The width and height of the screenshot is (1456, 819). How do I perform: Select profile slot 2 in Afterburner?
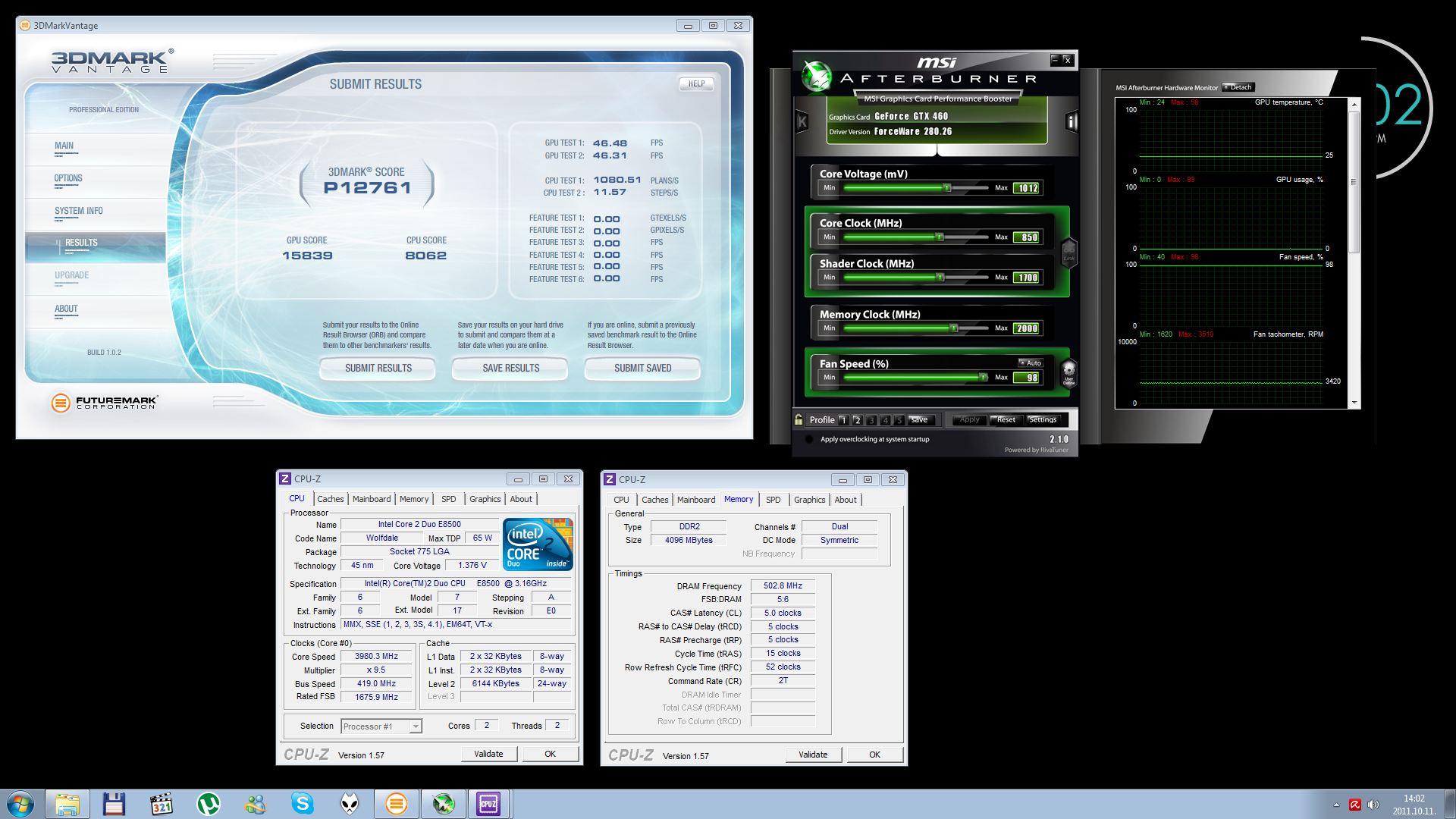coord(857,420)
